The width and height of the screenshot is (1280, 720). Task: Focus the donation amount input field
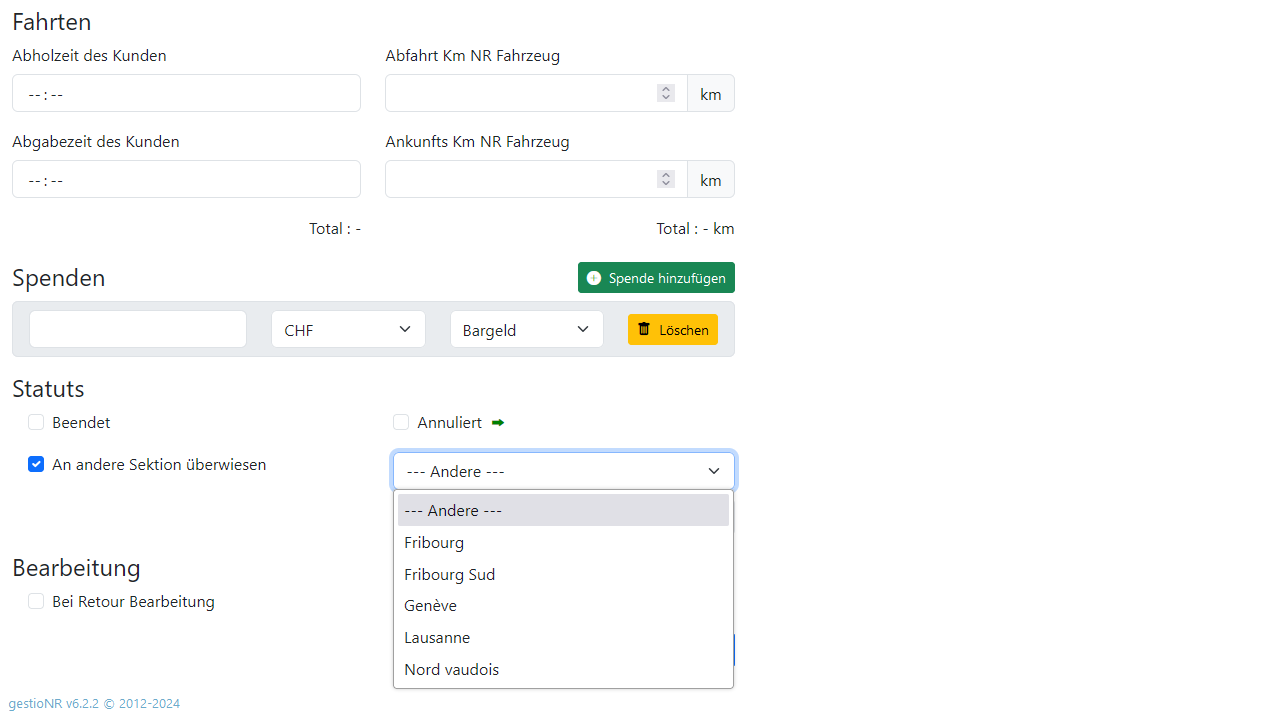(x=138, y=329)
